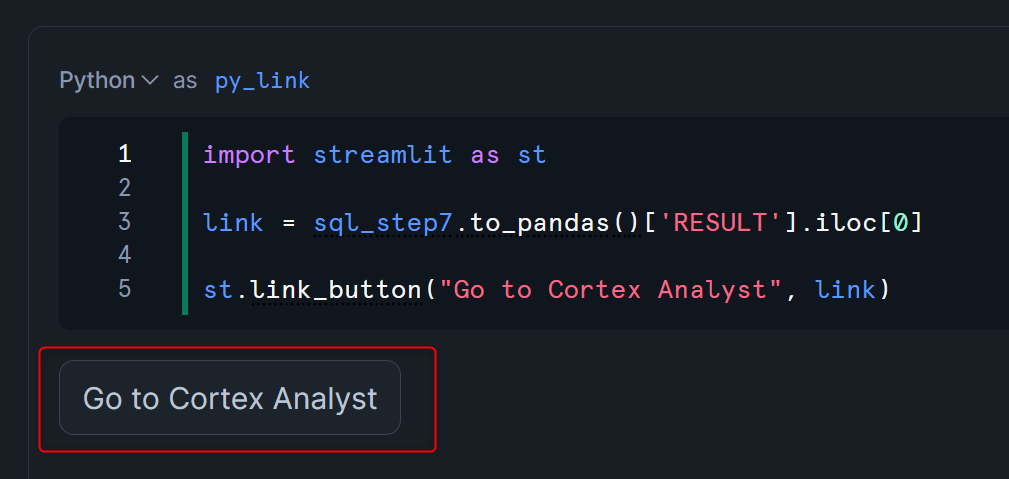Click the chevron next to Python
This screenshot has height=479, width=1009.
[149, 81]
